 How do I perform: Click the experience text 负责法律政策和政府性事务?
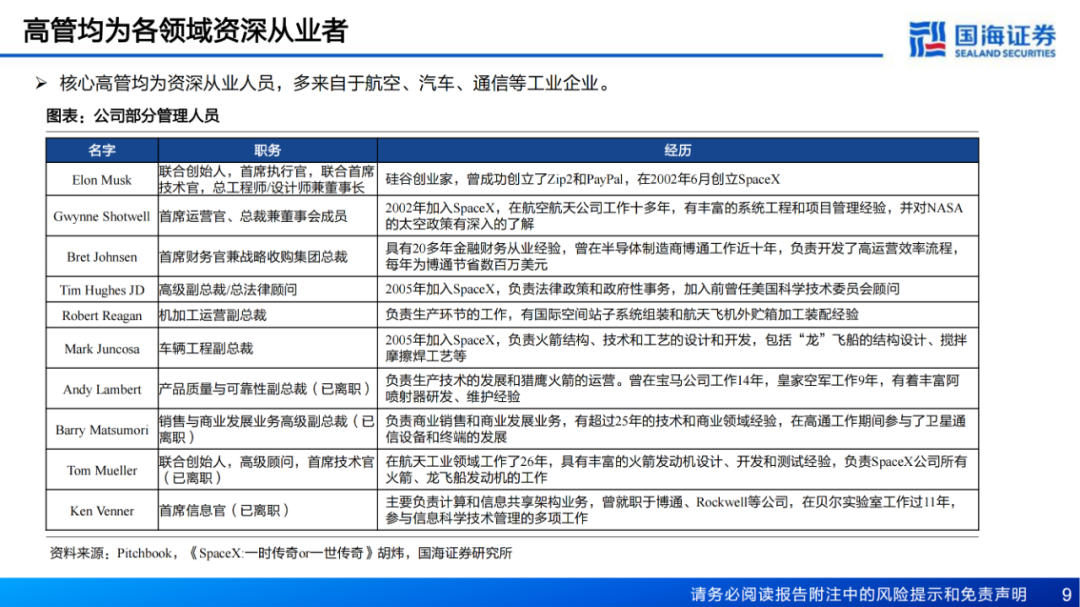click(588, 289)
